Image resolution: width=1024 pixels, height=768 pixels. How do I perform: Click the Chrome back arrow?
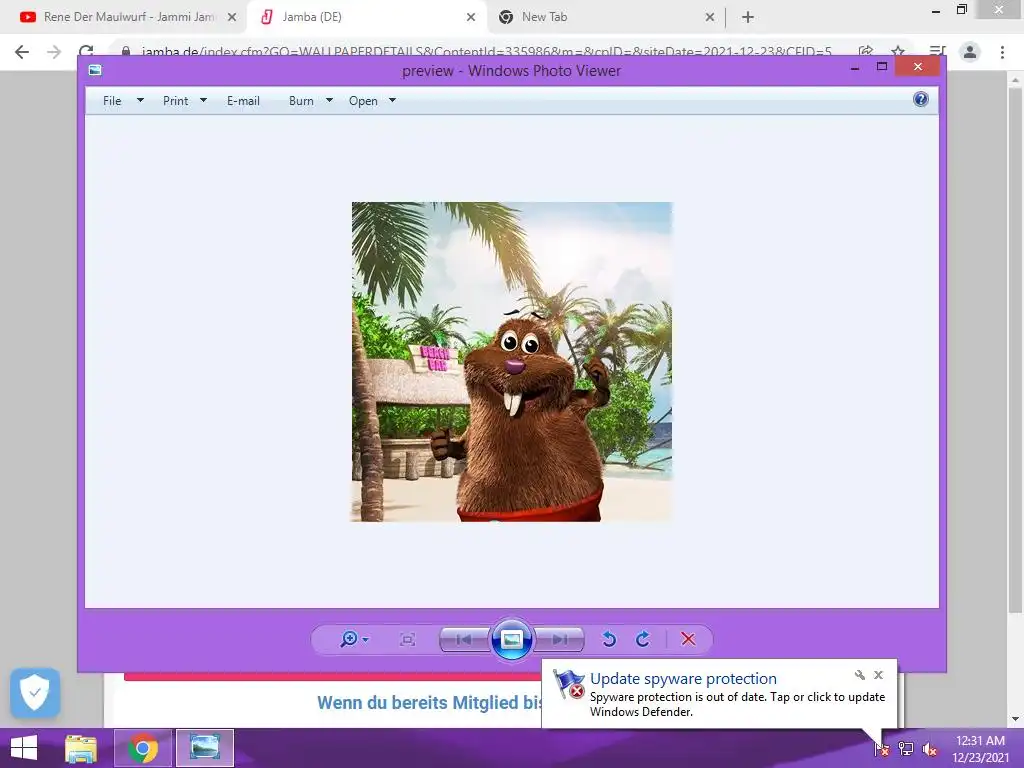tap(22, 52)
